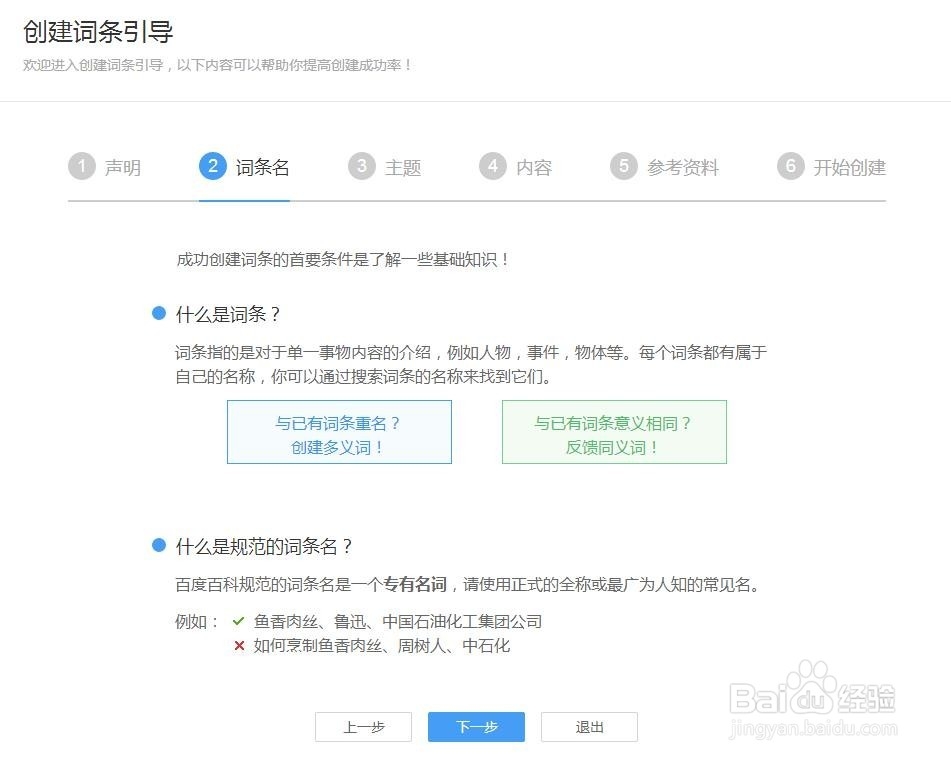Select the 参考资料 step tab
Screen dimensions: 951x761
(684, 167)
